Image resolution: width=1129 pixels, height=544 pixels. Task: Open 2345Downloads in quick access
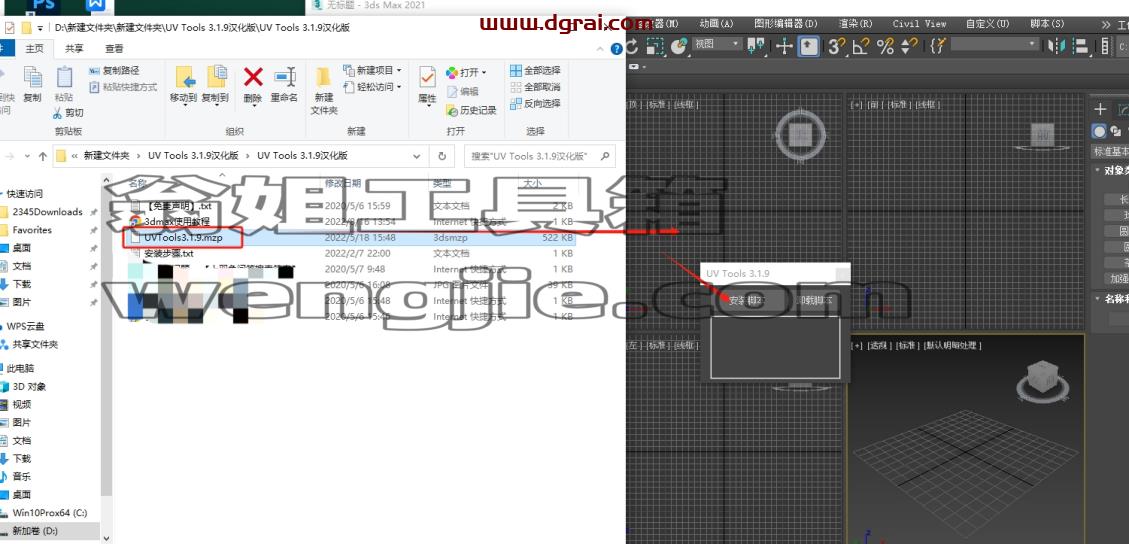coord(48,212)
